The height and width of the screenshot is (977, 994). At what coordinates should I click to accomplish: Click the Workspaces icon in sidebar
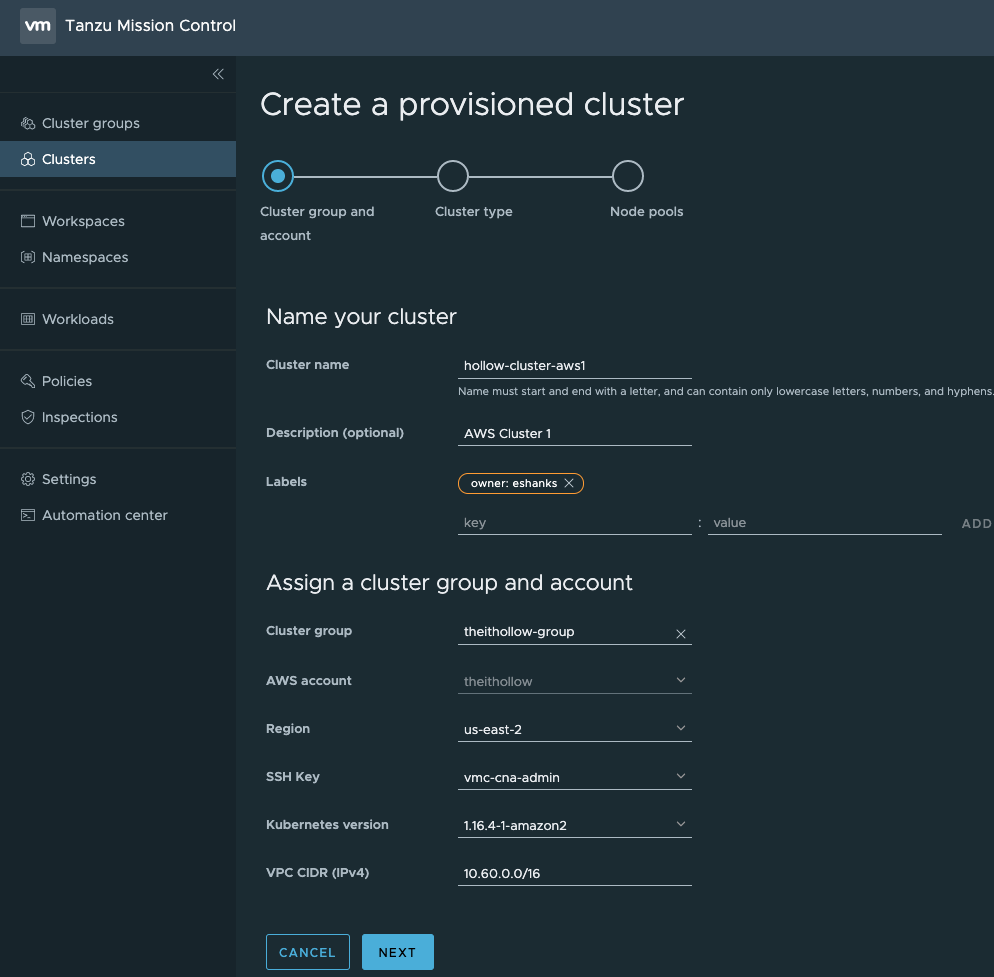(28, 222)
